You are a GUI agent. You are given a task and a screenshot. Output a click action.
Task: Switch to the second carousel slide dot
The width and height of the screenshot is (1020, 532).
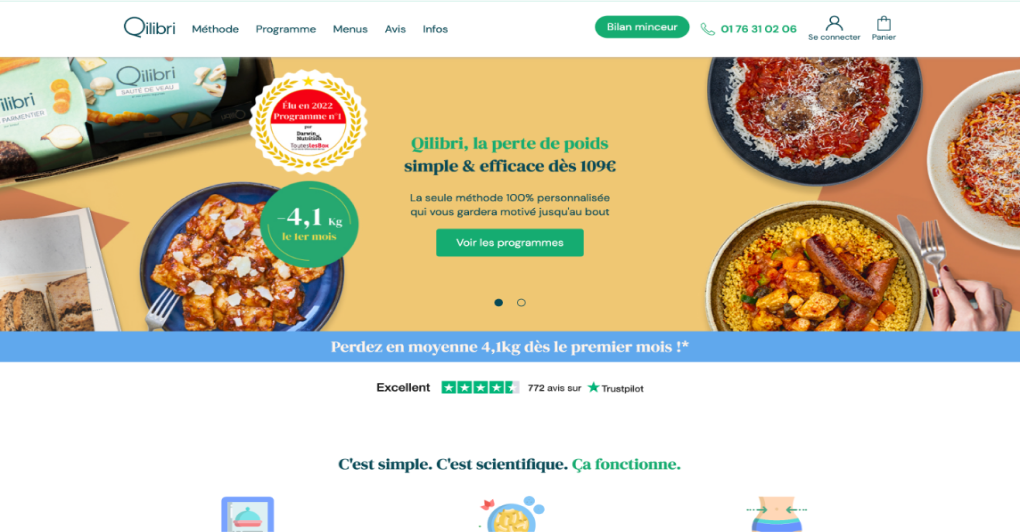click(521, 302)
